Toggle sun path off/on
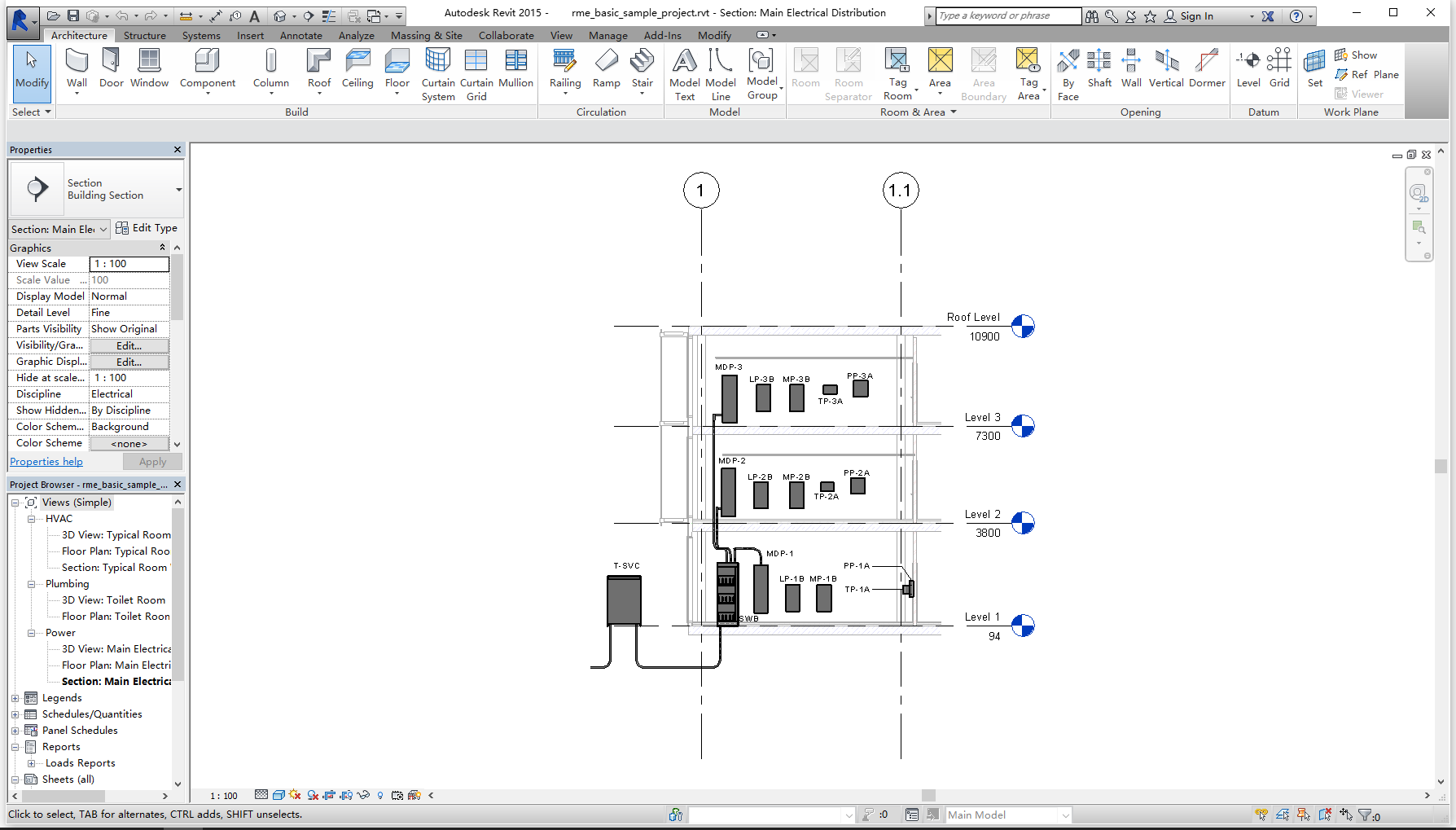Screen dimensions: 1456x830 (x=295, y=795)
